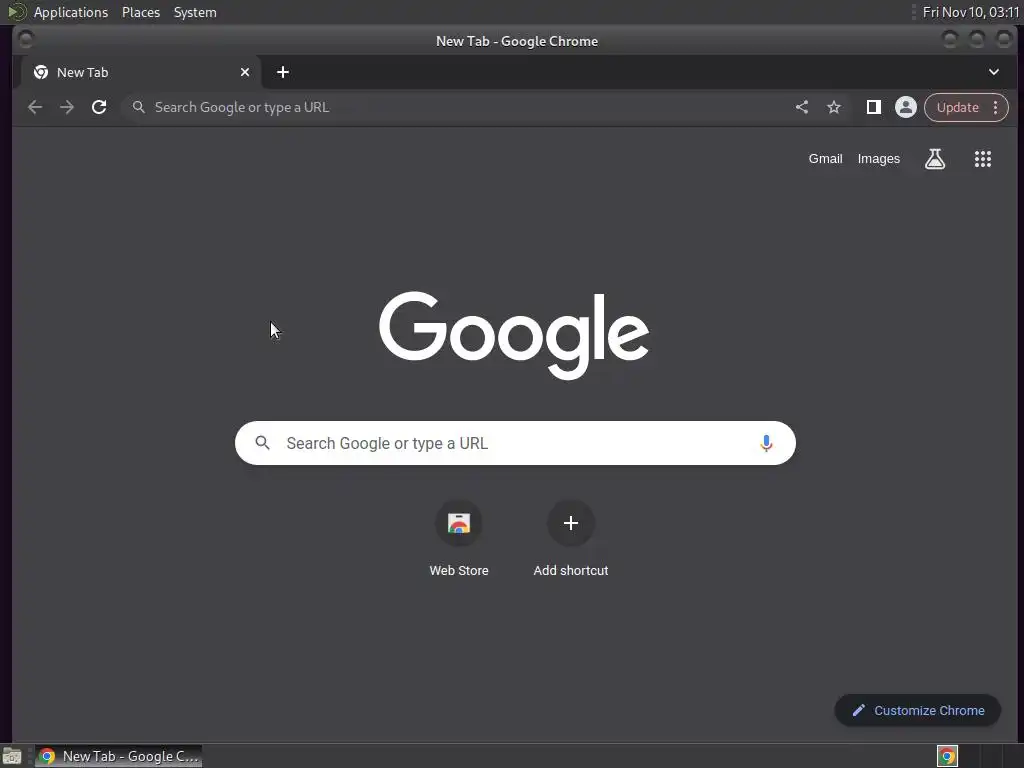
Task: Click the Gmail link
Action: (825, 159)
